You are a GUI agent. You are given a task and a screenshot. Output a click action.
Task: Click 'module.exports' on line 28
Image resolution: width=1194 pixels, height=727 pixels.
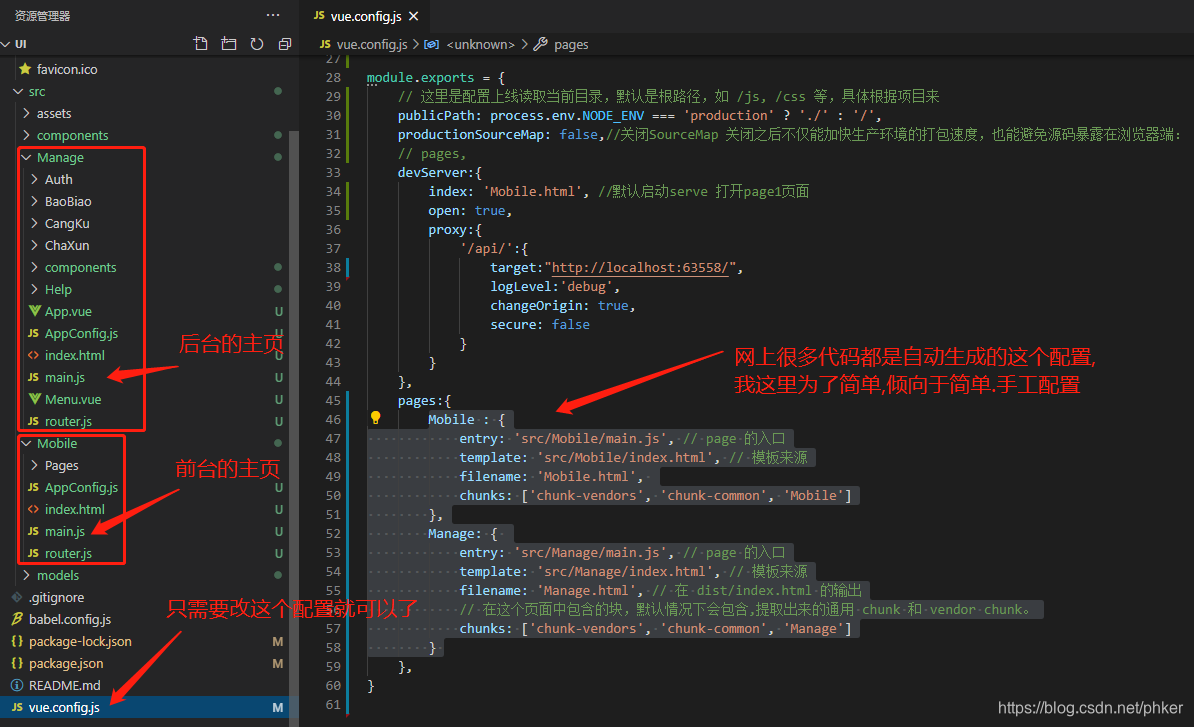tap(420, 77)
